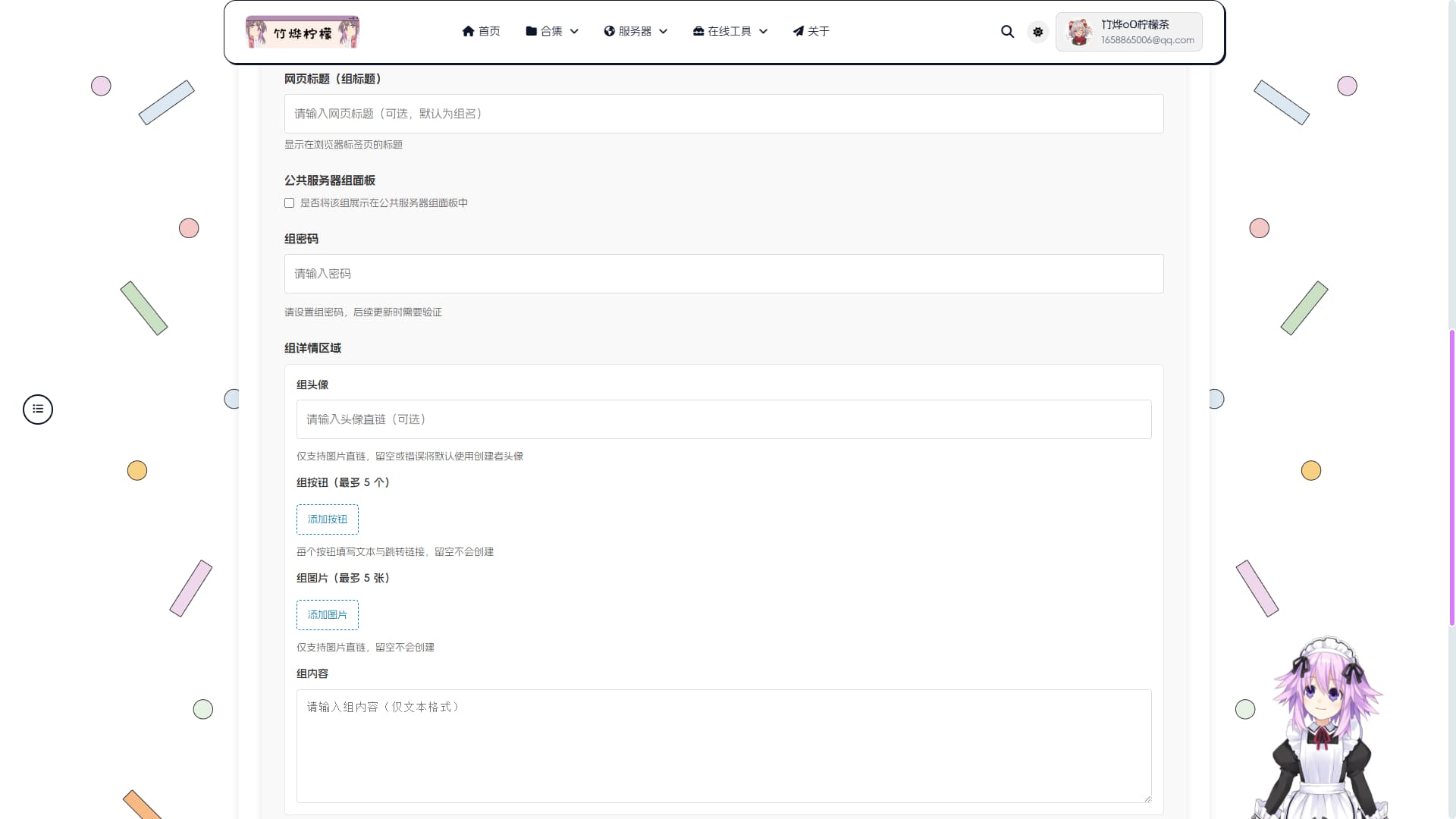Expand the 服务器 dropdown chevron
Image resolution: width=1456 pixels, height=819 pixels.
(664, 32)
